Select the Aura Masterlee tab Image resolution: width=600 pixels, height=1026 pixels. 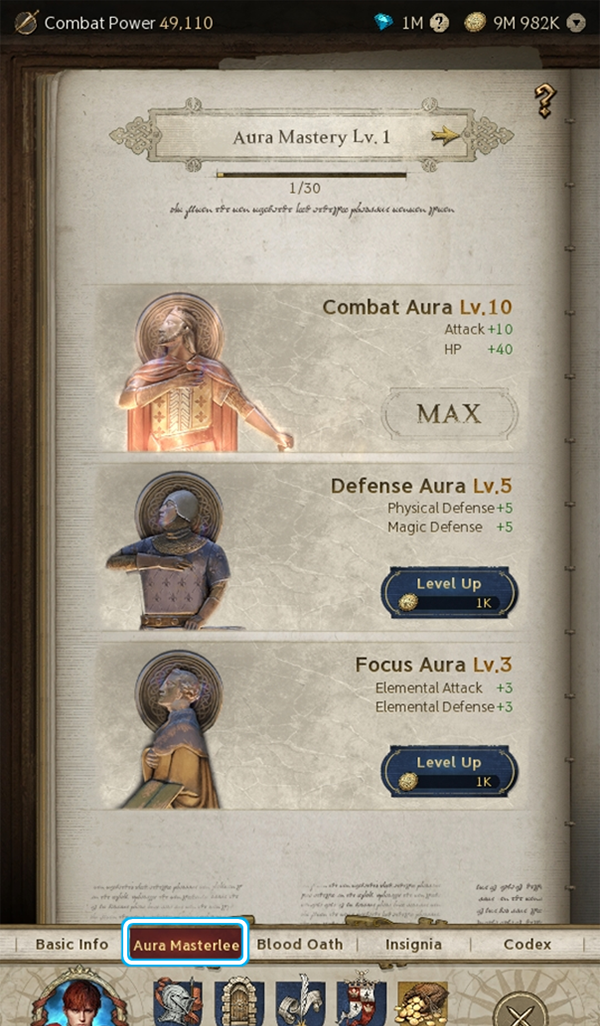(x=186, y=944)
